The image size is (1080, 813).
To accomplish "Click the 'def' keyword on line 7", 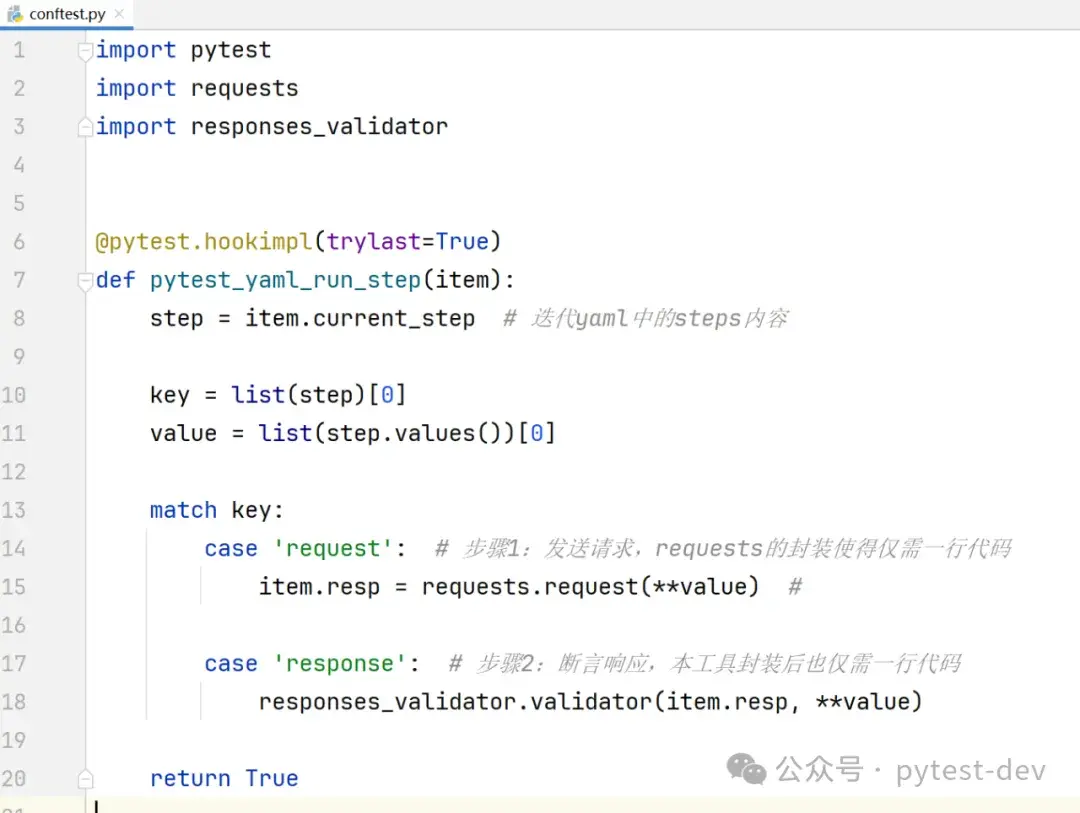I will coord(116,280).
